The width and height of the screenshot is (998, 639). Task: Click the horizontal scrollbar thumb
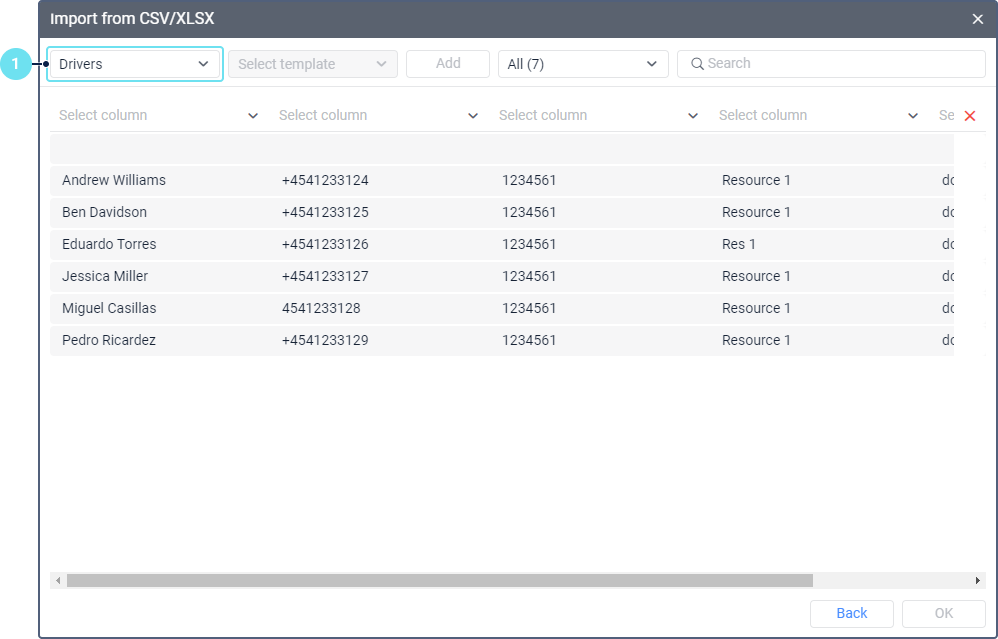pyautogui.click(x=440, y=581)
